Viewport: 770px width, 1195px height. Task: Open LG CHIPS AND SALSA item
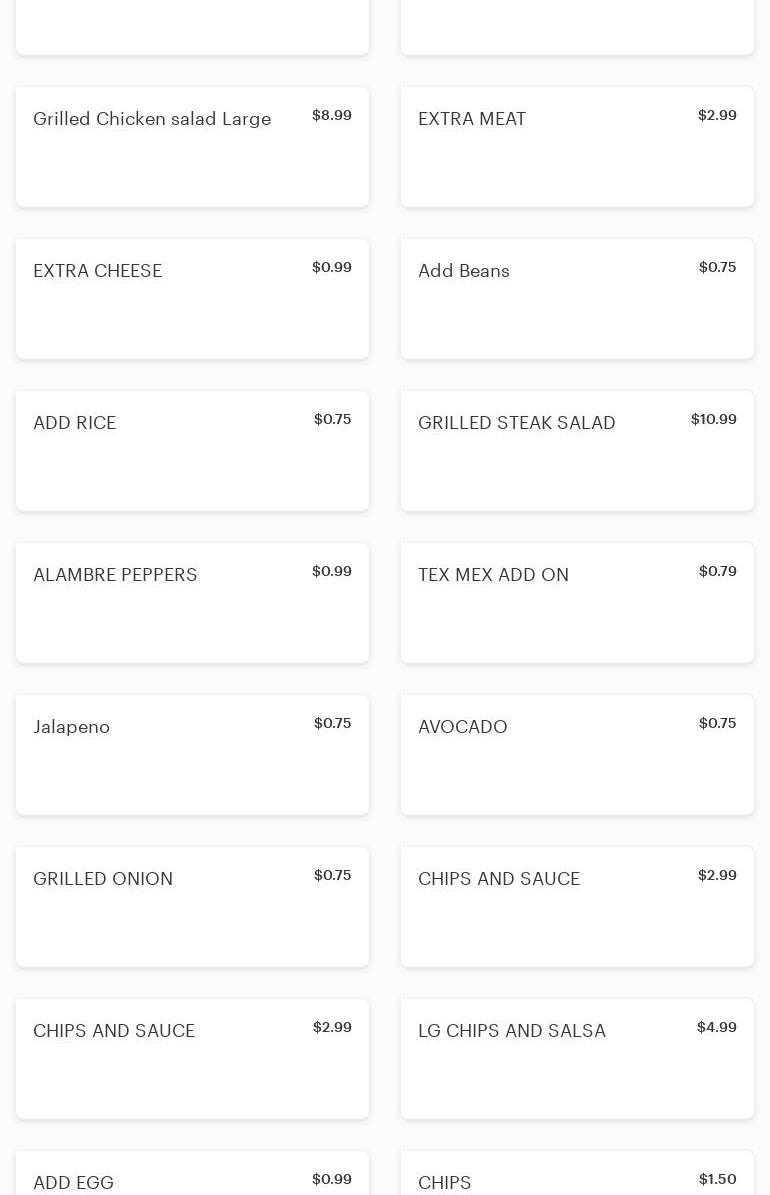pyautogui.click(x=577, y=1059)
